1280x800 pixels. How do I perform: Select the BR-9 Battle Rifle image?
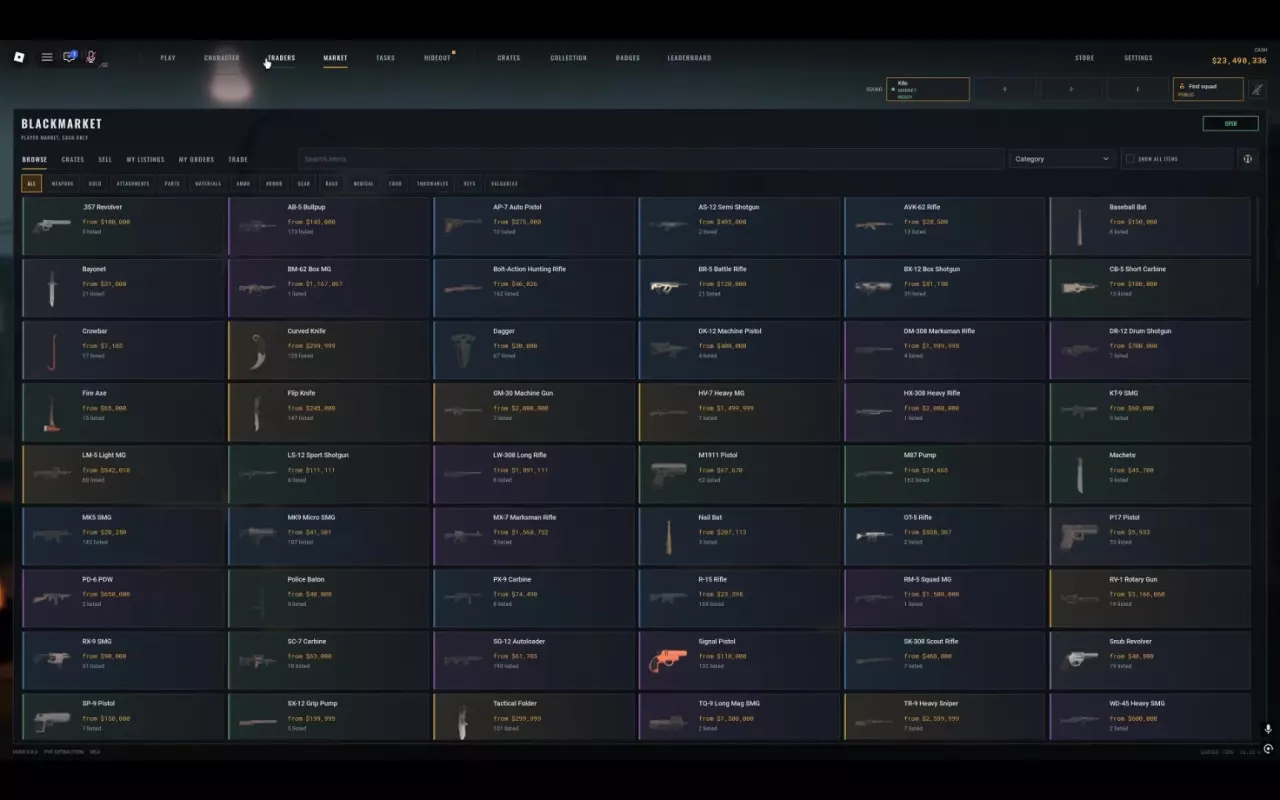tap(668, 287)
